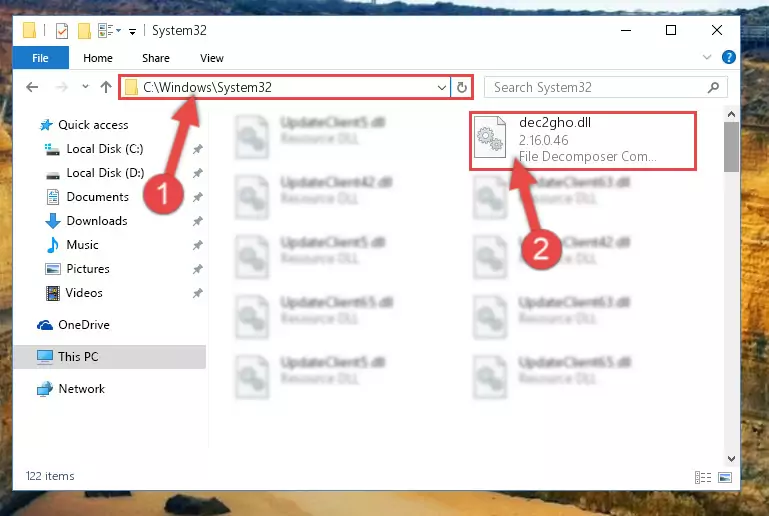This screenshot has width=769, height=516.
Task: Open the recent locations dropdown arrow
Action: 85,87
